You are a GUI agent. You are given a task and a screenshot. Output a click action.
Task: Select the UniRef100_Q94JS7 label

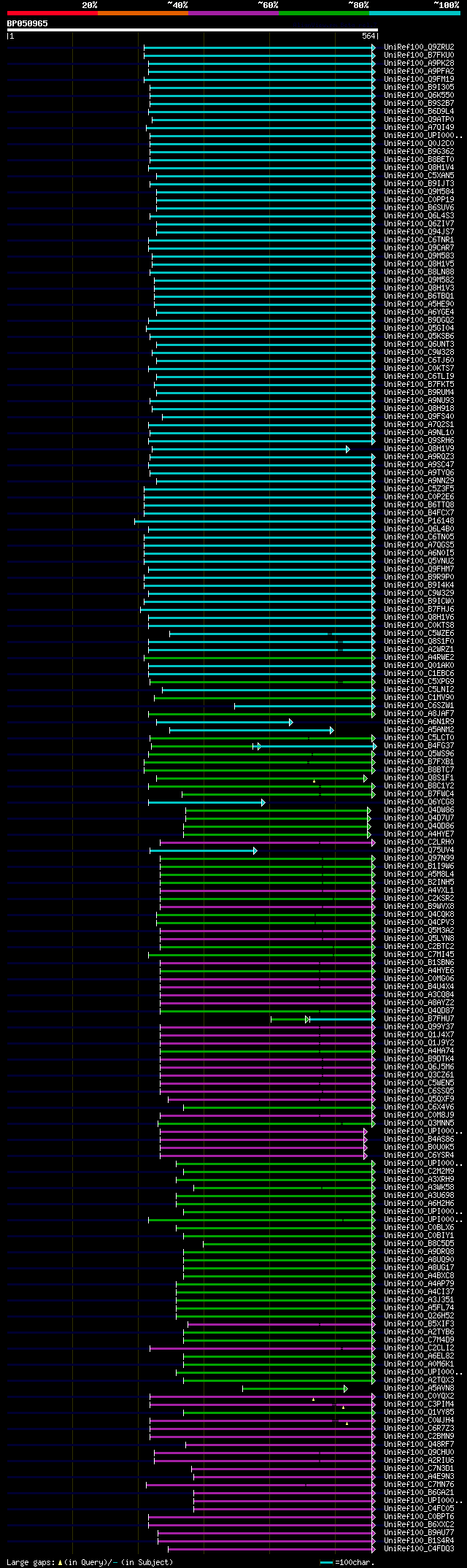click(x=419, y=231)
